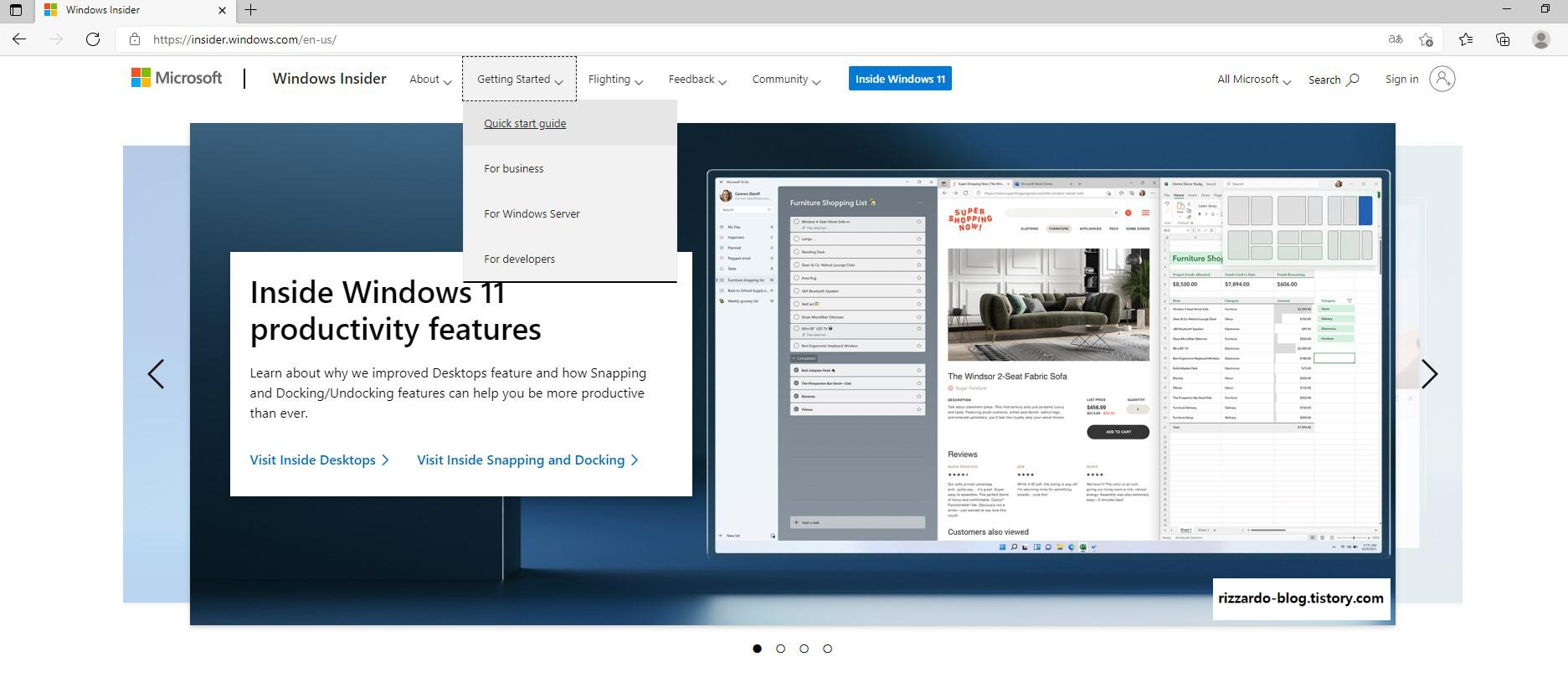Open Visit Inside Snapping and Docking link

[527, 460]
